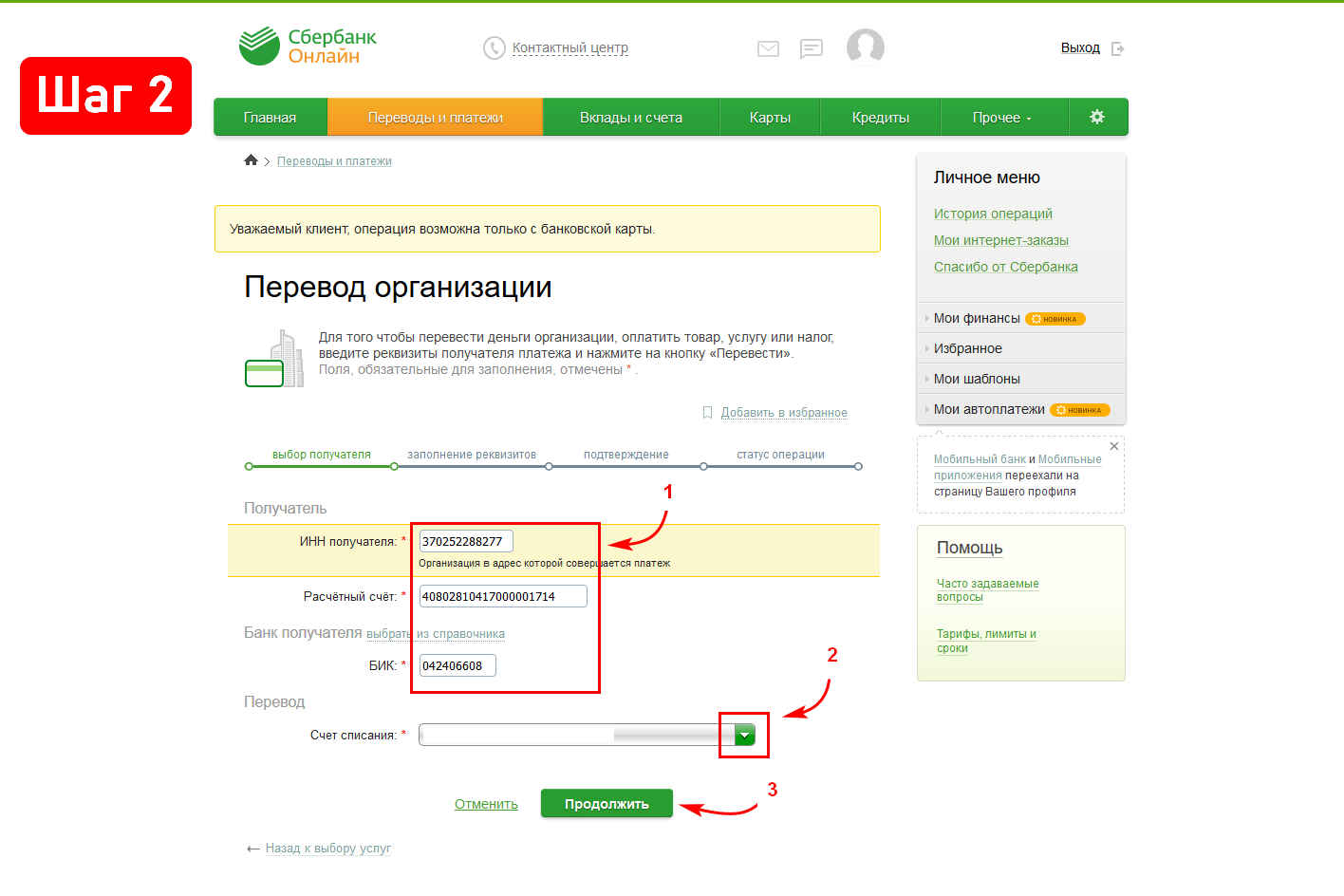Click the logout door icon
1344x896 pixels.
pyautogui.click(x=1118, y=48)
